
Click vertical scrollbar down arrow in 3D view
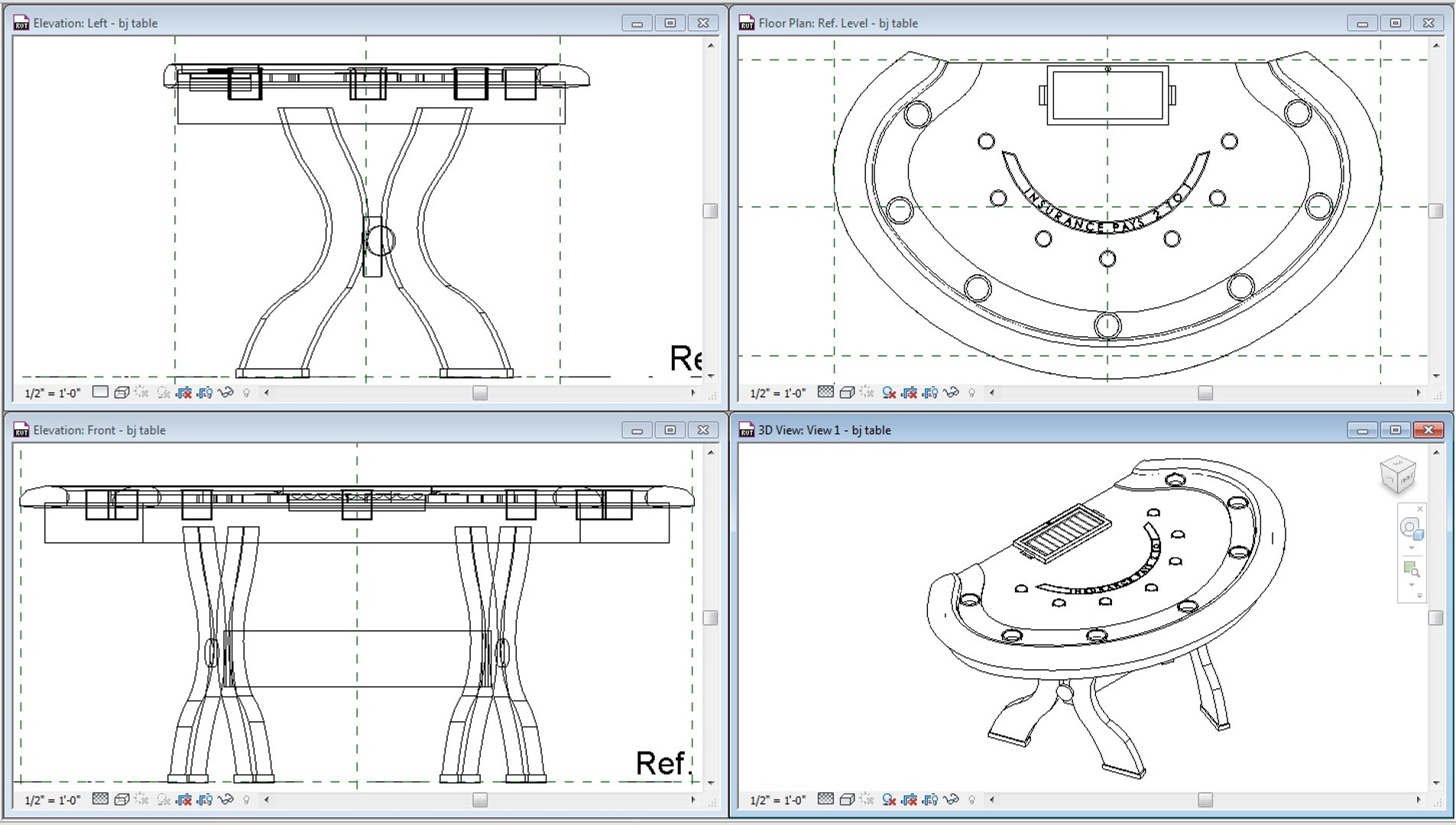tap(1436, 783)
